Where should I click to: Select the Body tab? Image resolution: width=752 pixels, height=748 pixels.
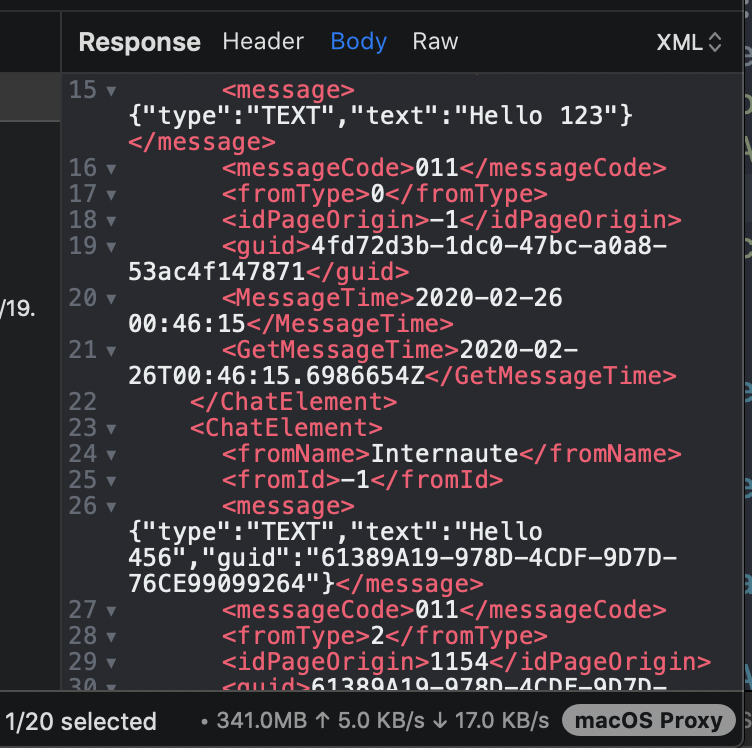358,41
